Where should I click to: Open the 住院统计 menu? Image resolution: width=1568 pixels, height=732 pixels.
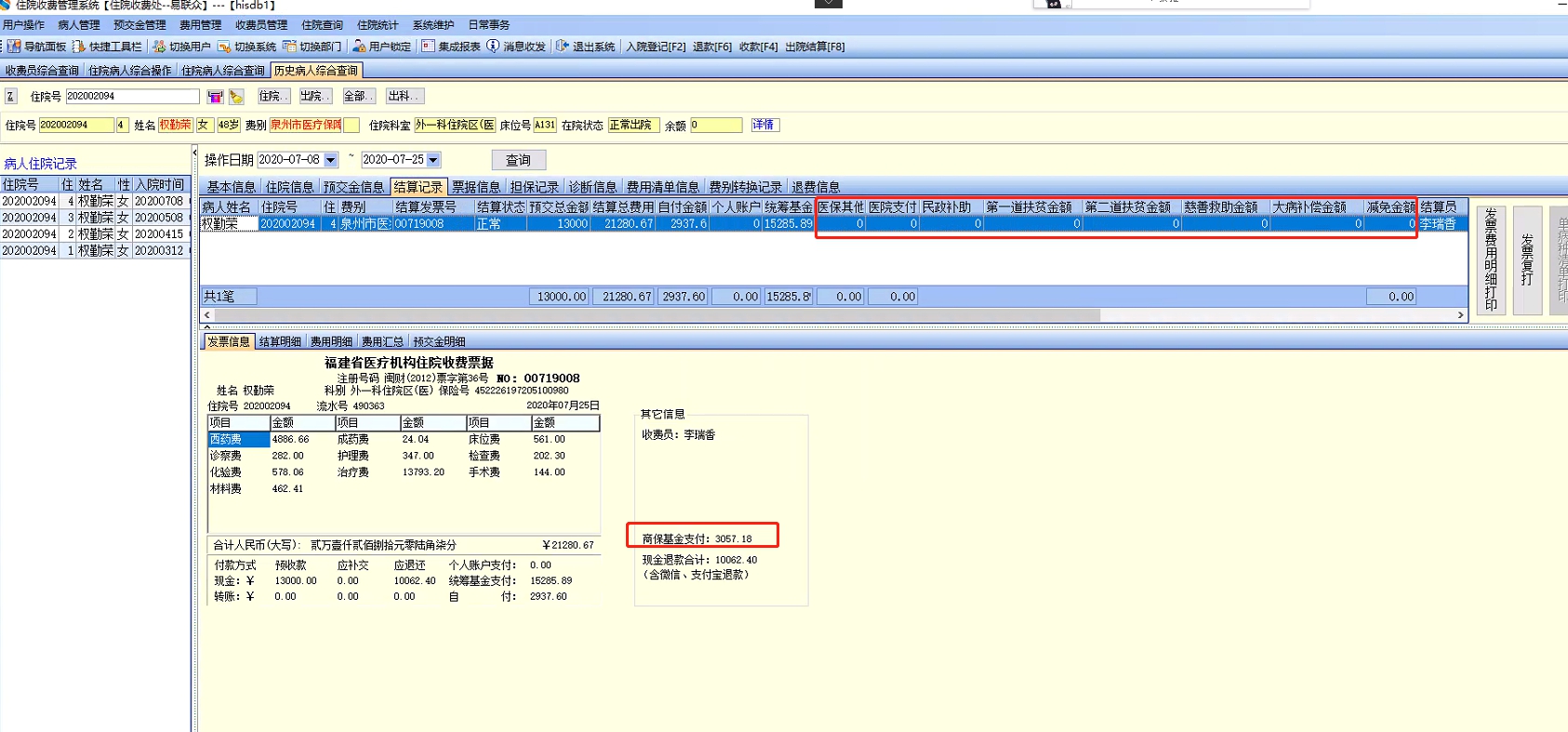(x=378, y=25)
